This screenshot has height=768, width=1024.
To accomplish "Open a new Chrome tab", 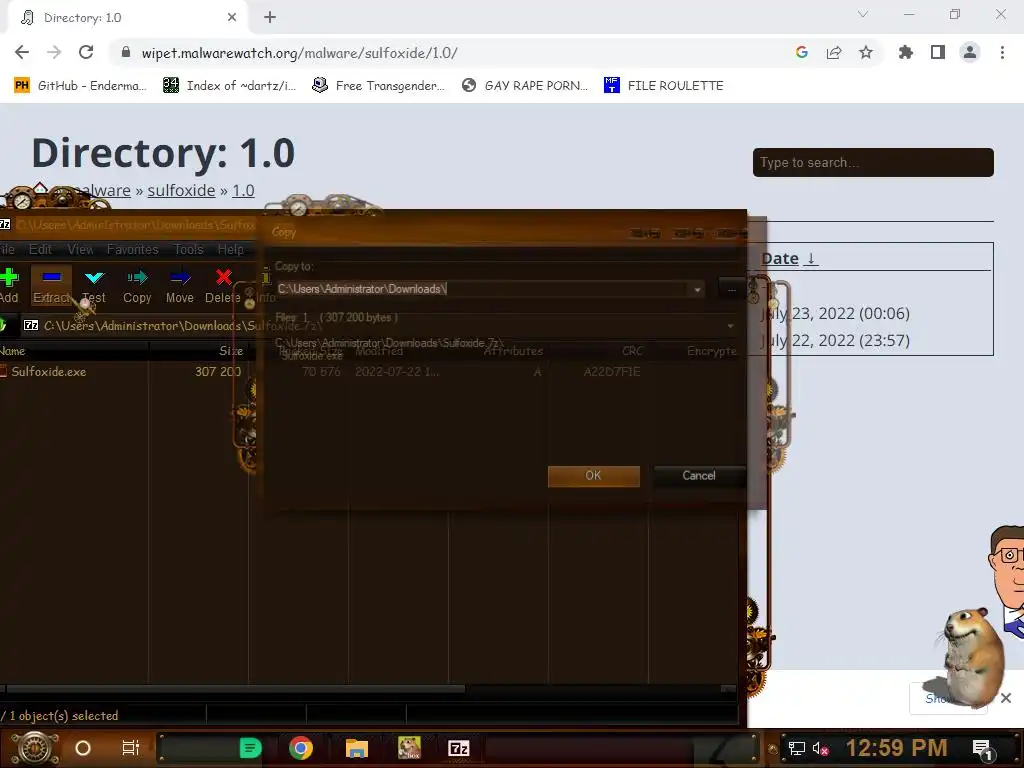I will [x=270, y=18].
